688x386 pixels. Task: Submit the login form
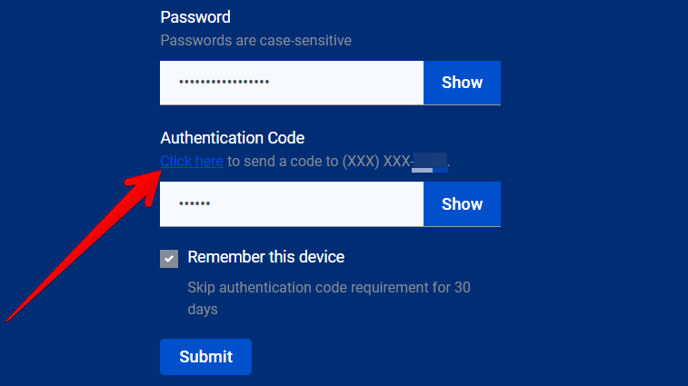[206, 357]
